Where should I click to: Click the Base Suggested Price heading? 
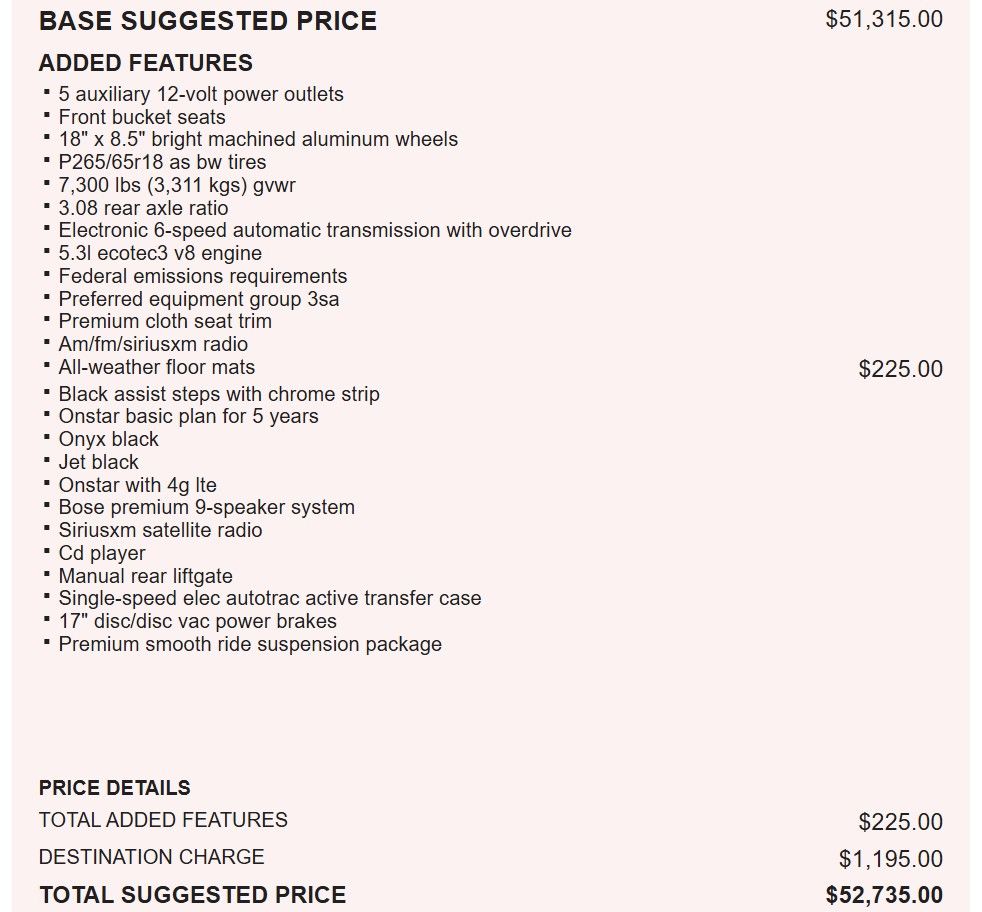click(x=208, y=21)
